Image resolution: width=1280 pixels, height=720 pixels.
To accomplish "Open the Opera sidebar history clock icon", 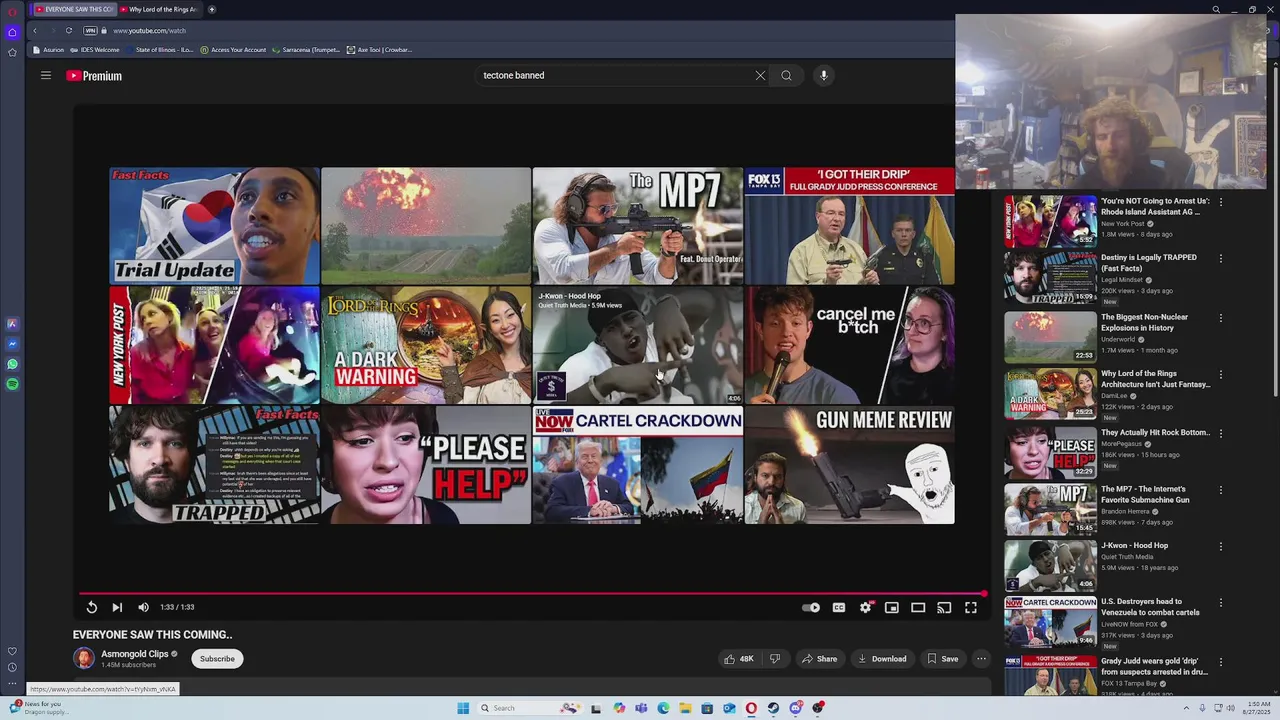I will pos(12,667).
